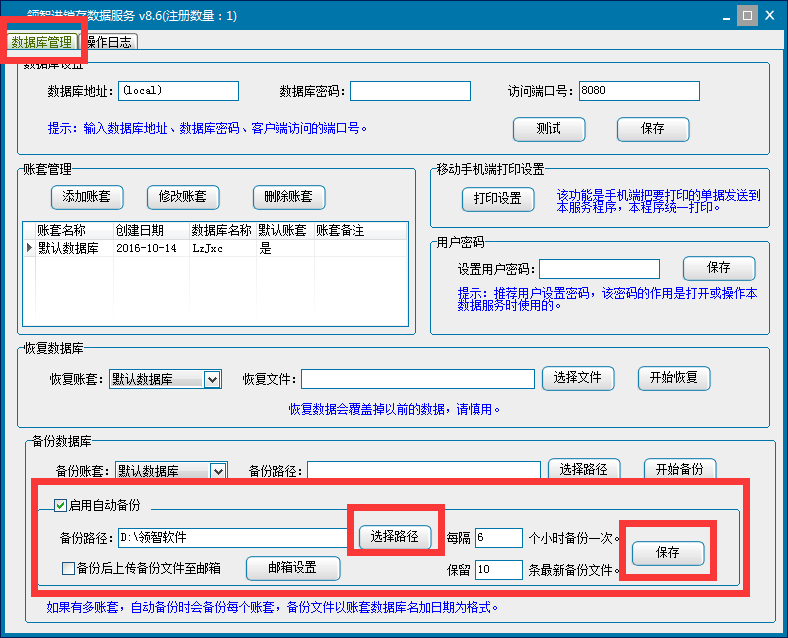788x638 pixels.
Task: Enable 备份后上传备份文件至邮箱 checkbox
Action: (x=68, y=568)
